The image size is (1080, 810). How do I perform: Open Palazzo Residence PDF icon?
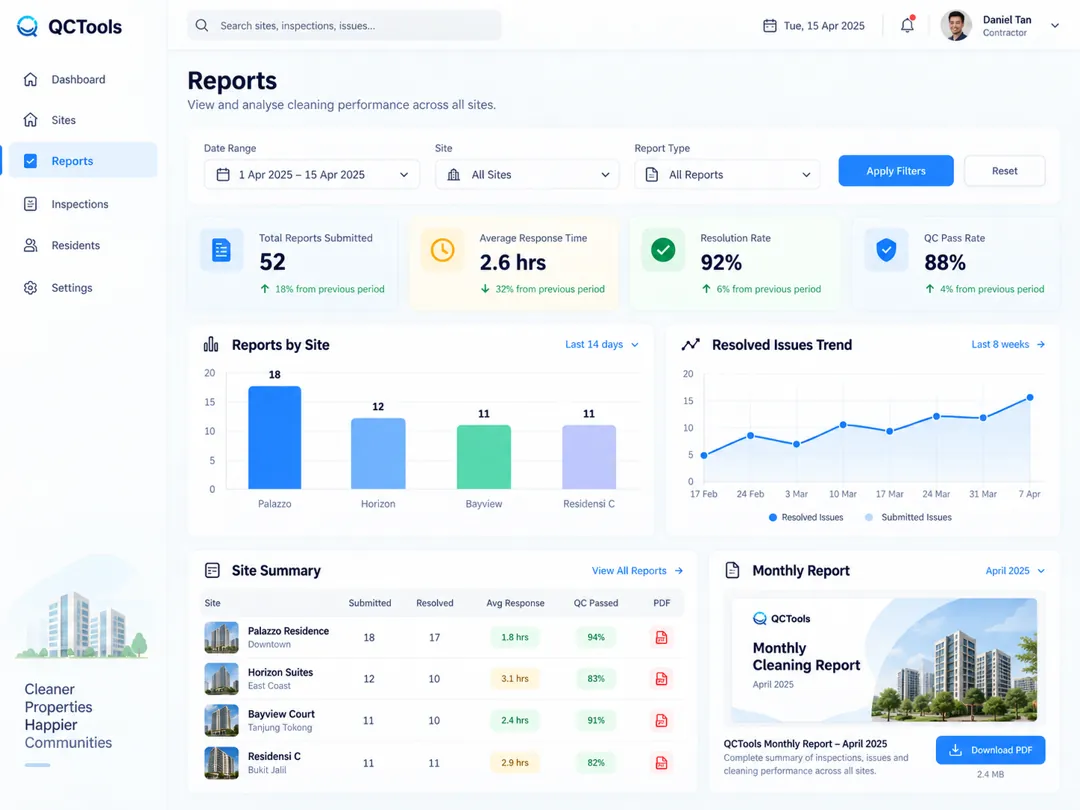click(x=661, y=638)
